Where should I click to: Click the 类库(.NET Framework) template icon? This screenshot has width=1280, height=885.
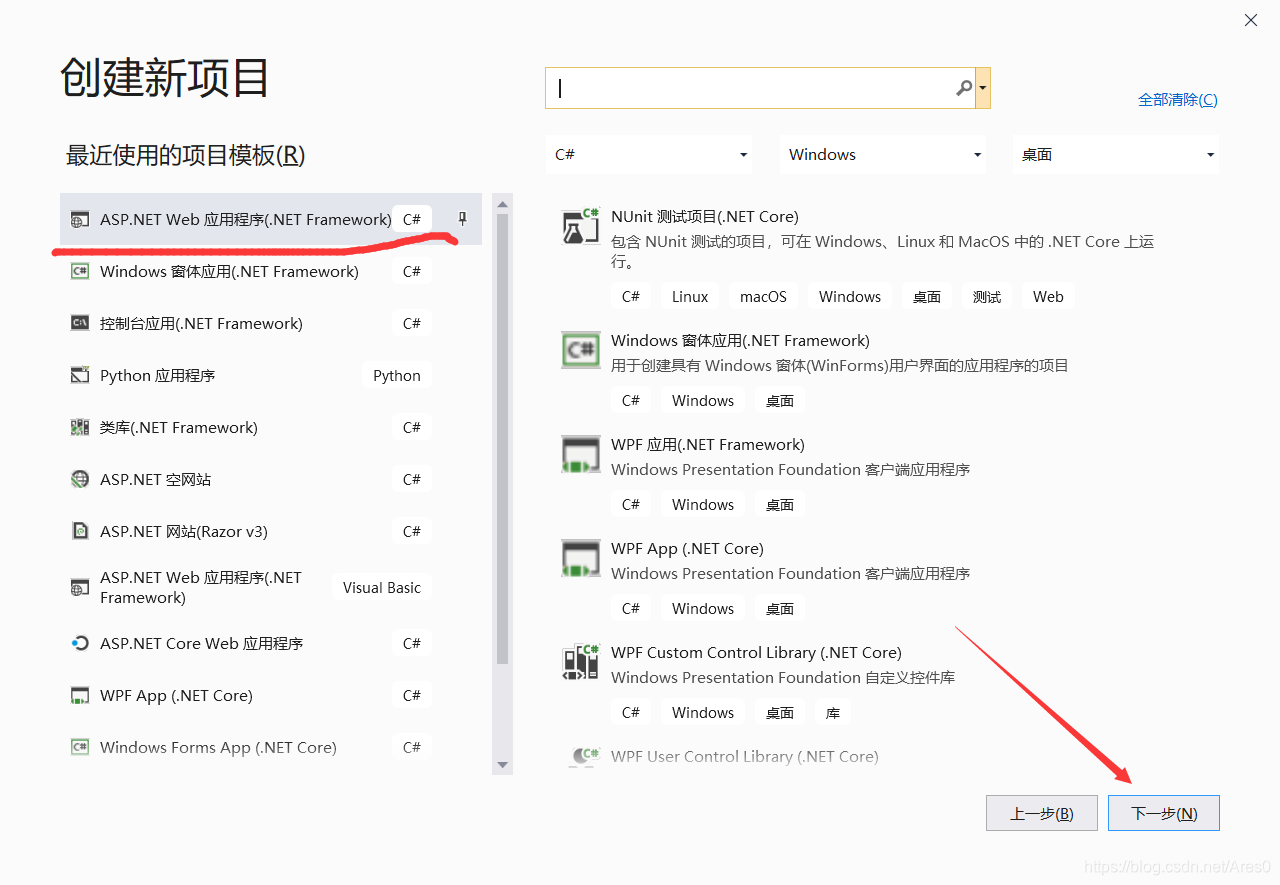click(79, 427)
